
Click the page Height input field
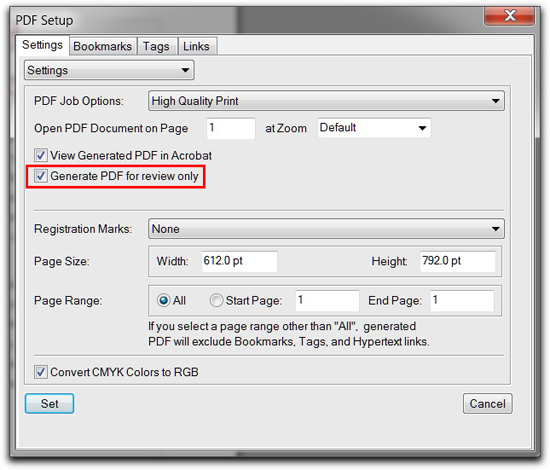pyautogui.click(x=457, y=261)
